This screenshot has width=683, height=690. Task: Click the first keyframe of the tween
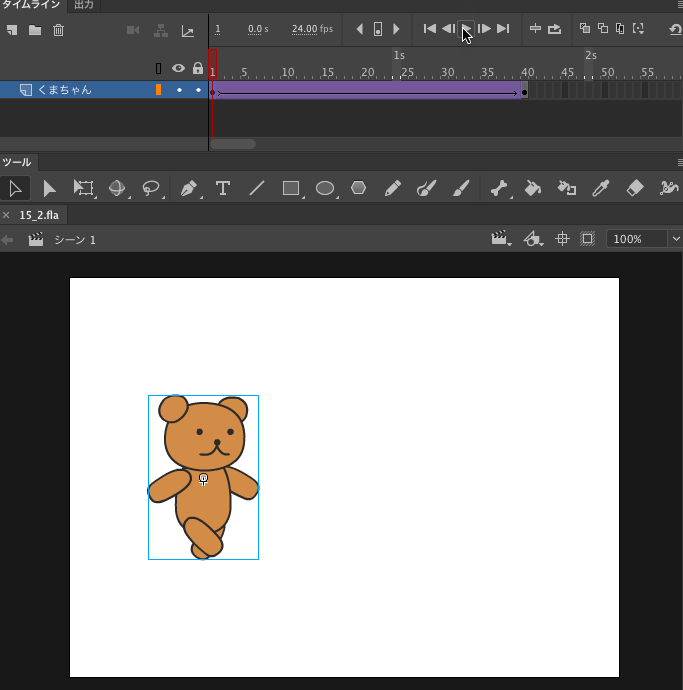pos(213,92)
